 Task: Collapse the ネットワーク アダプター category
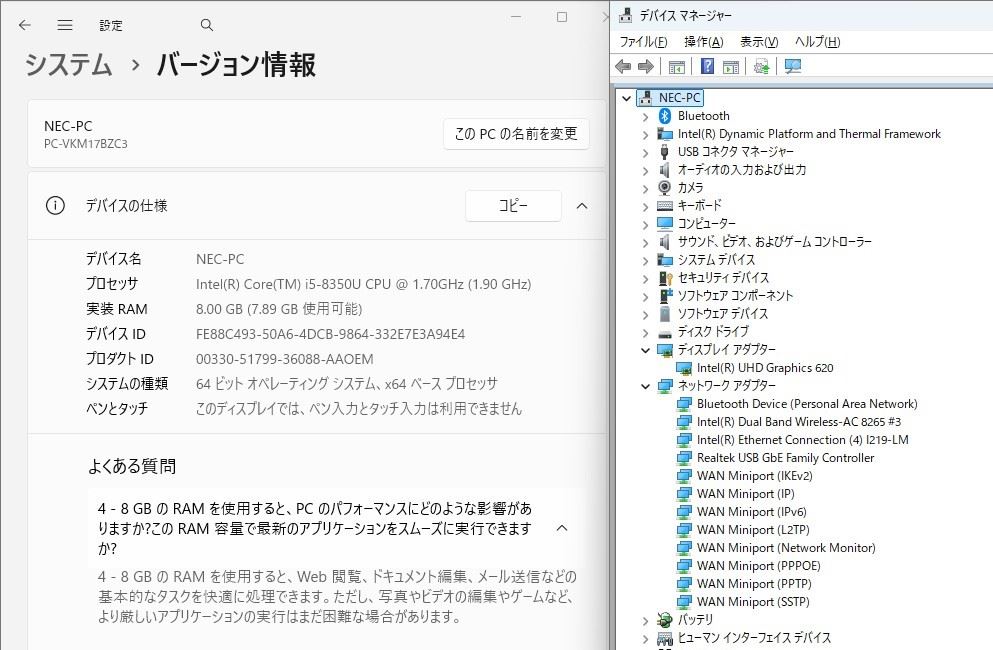[645, 386]
